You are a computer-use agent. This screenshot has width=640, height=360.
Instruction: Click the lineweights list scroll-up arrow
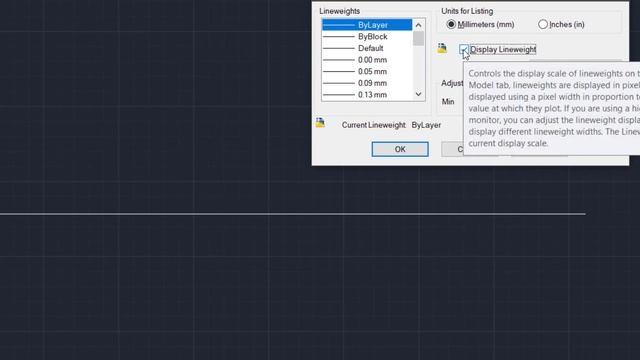coord(418,25)
